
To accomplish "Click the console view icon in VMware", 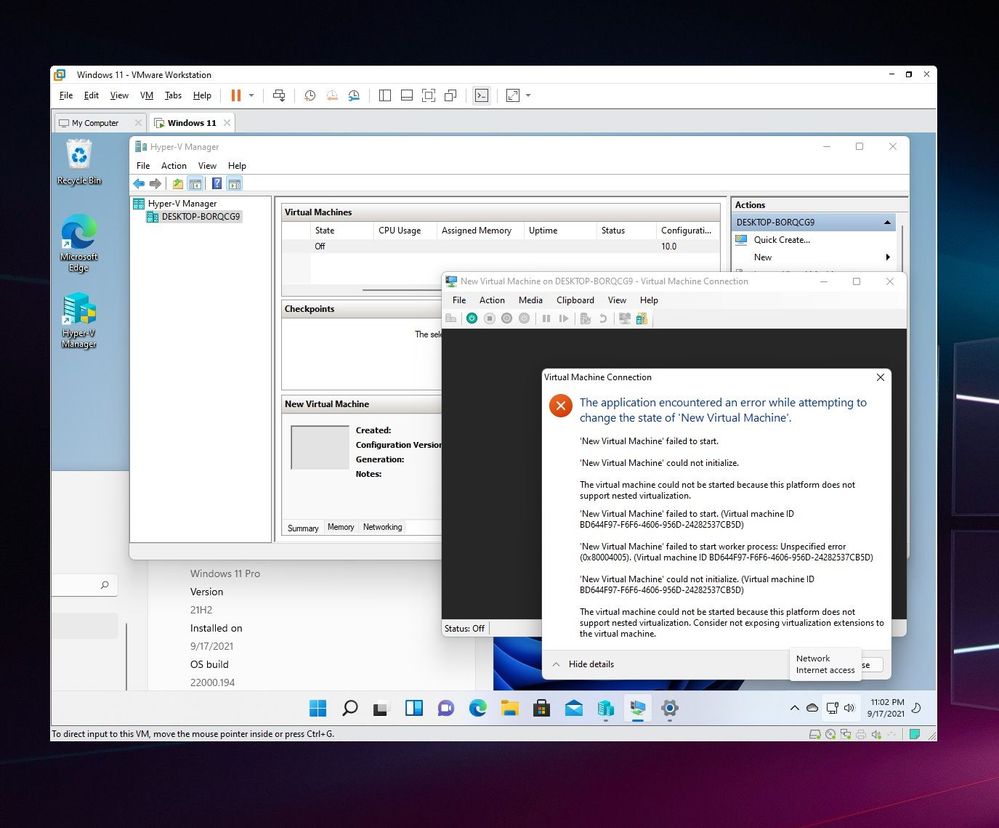I will pyautogui.click(x=482, y=96).
